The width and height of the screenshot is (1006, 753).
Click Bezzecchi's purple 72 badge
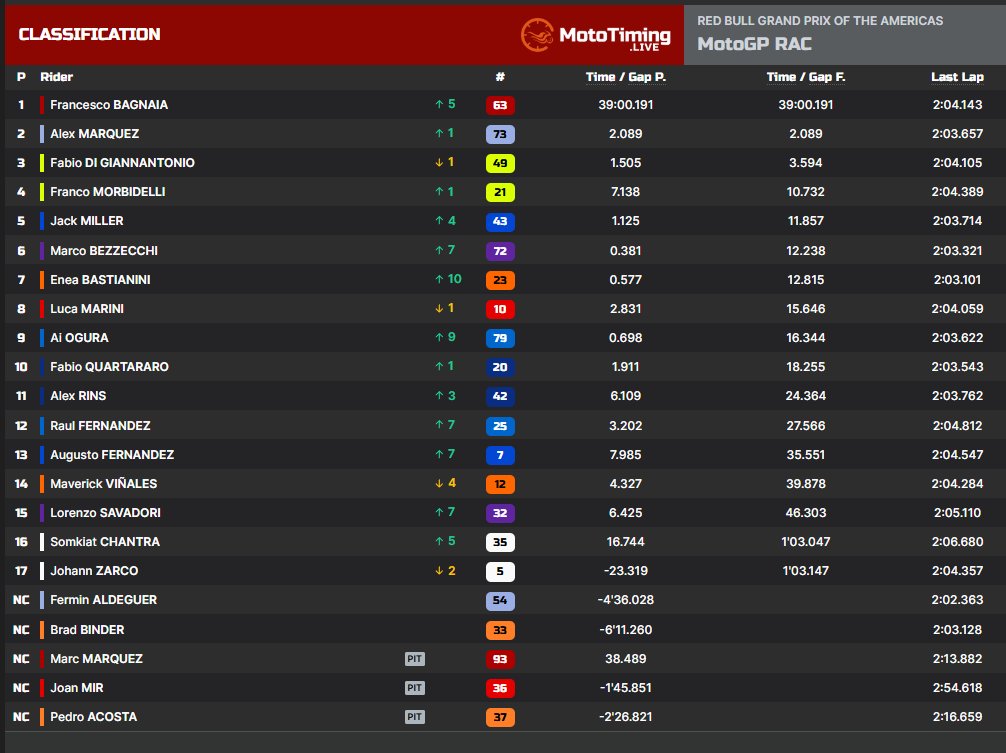click(500, 251)
